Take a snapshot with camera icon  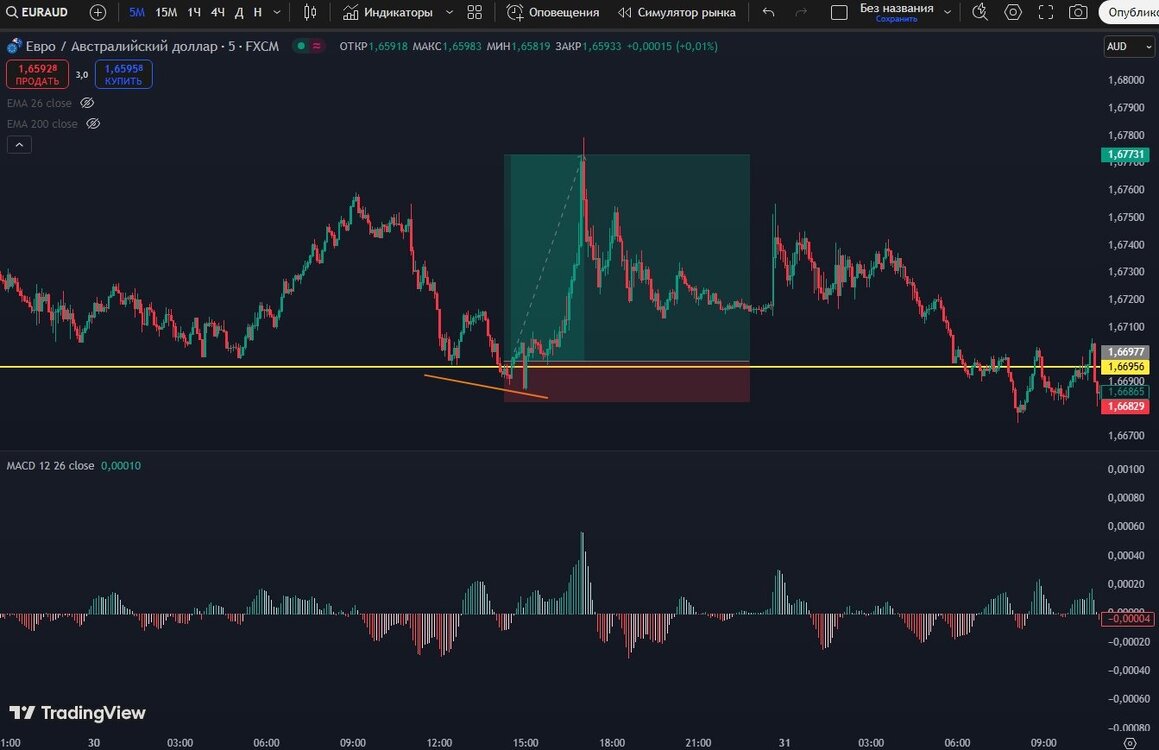pyautogui.click(x=1078, y=12)
